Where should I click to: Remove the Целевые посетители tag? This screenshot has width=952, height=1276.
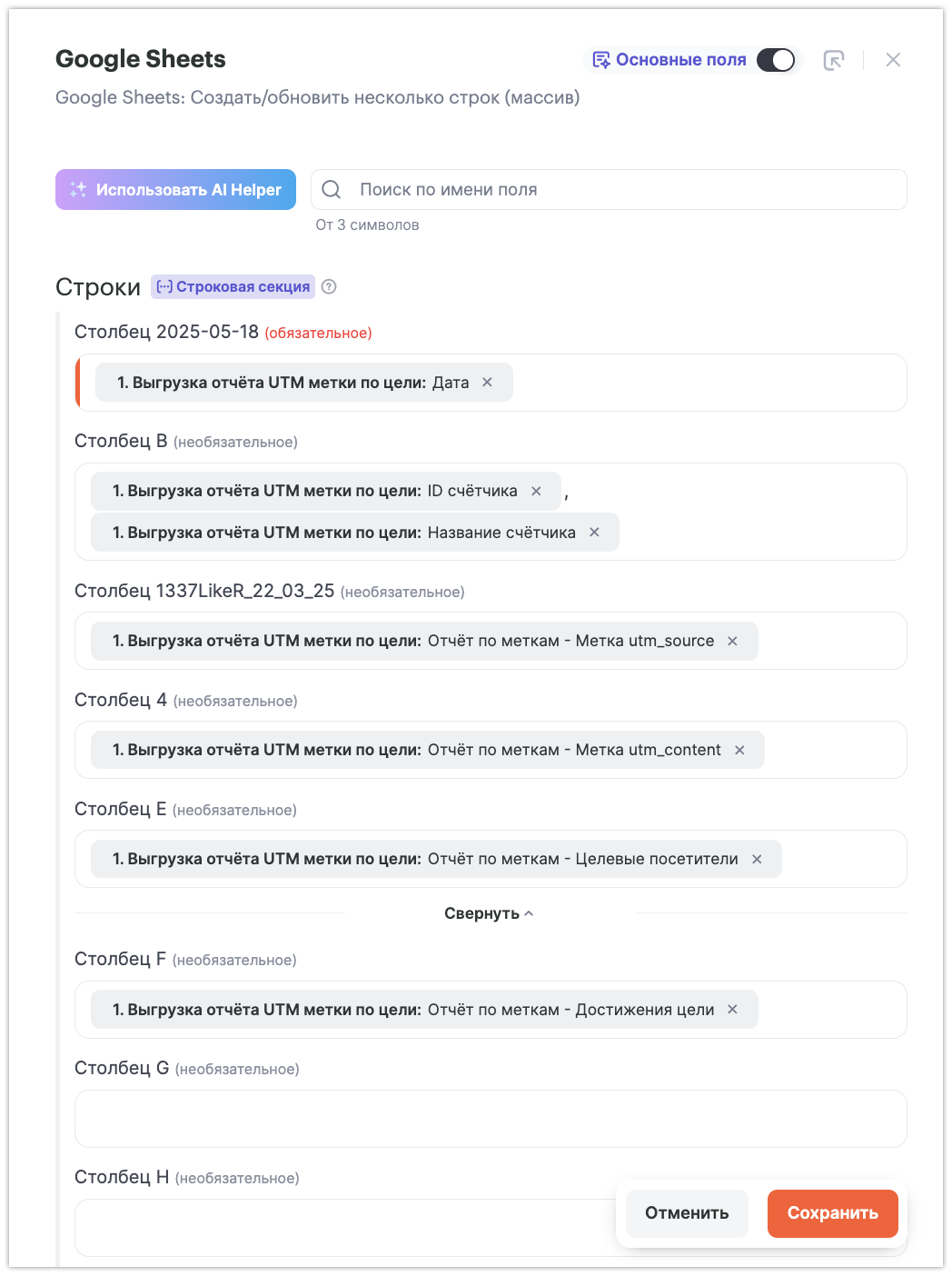(758, 859)
